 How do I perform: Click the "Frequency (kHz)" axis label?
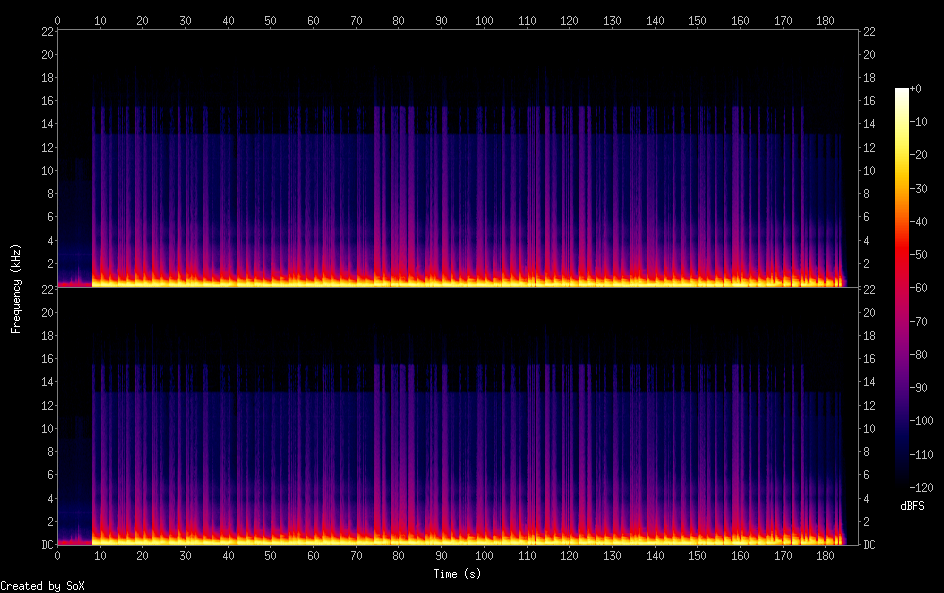coord(16,288)
